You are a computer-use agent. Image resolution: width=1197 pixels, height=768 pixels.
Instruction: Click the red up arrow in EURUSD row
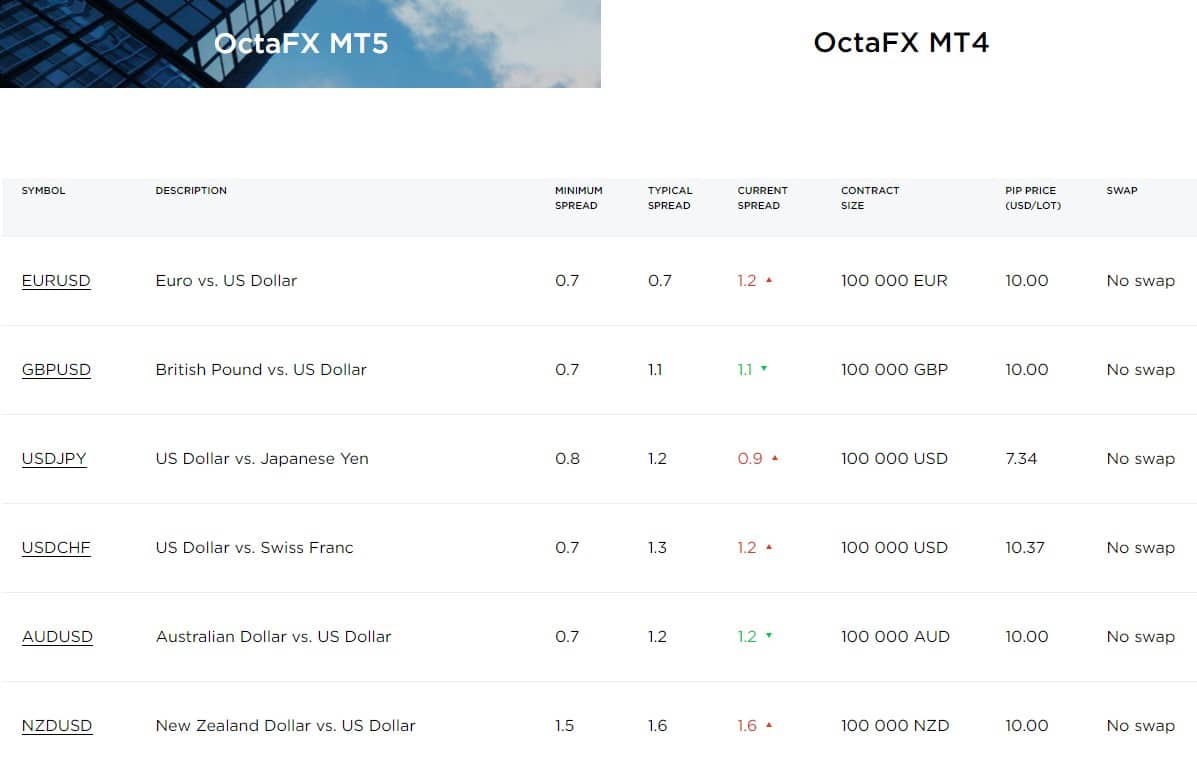click(769, 281)
